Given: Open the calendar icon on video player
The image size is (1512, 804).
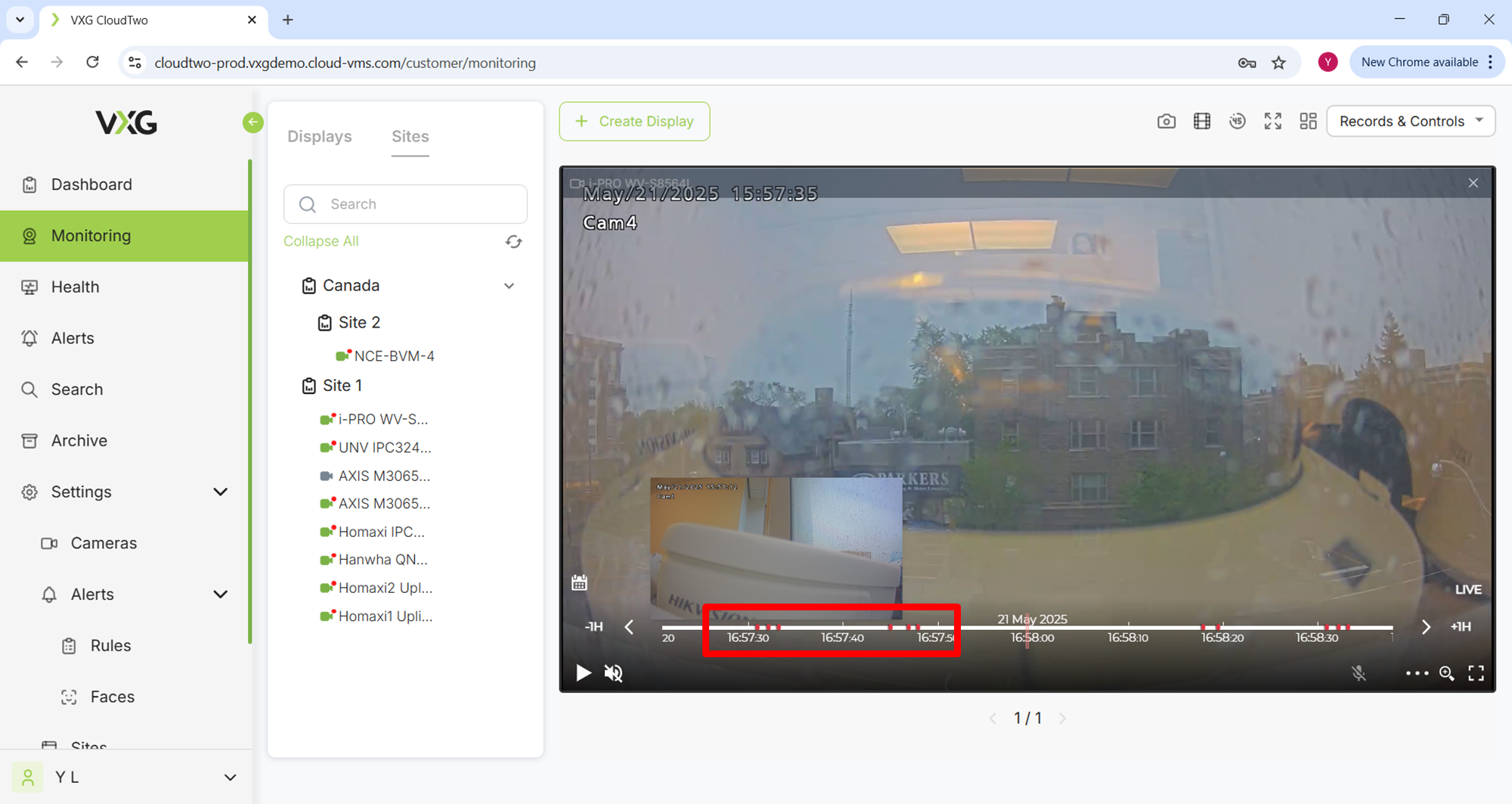Looking at the screenshot, I should point(579,582).
